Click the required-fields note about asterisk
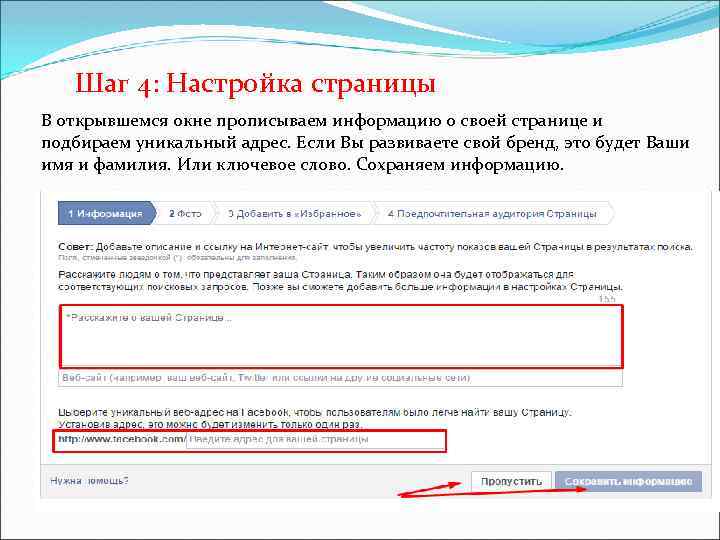 (x=177, y=258)
